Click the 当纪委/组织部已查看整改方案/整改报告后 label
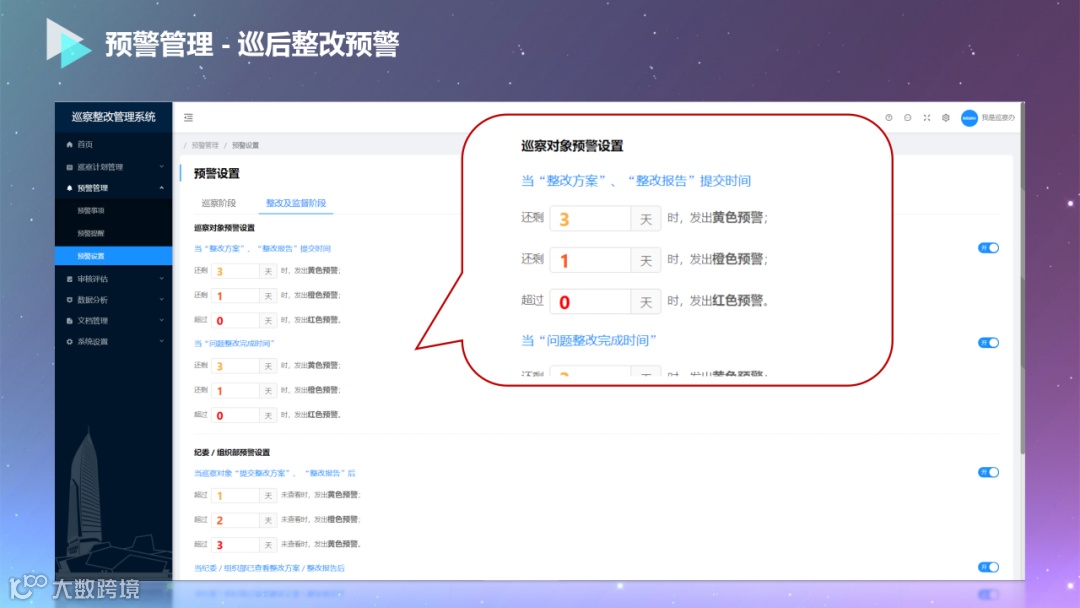 click(x=269, y=568)
